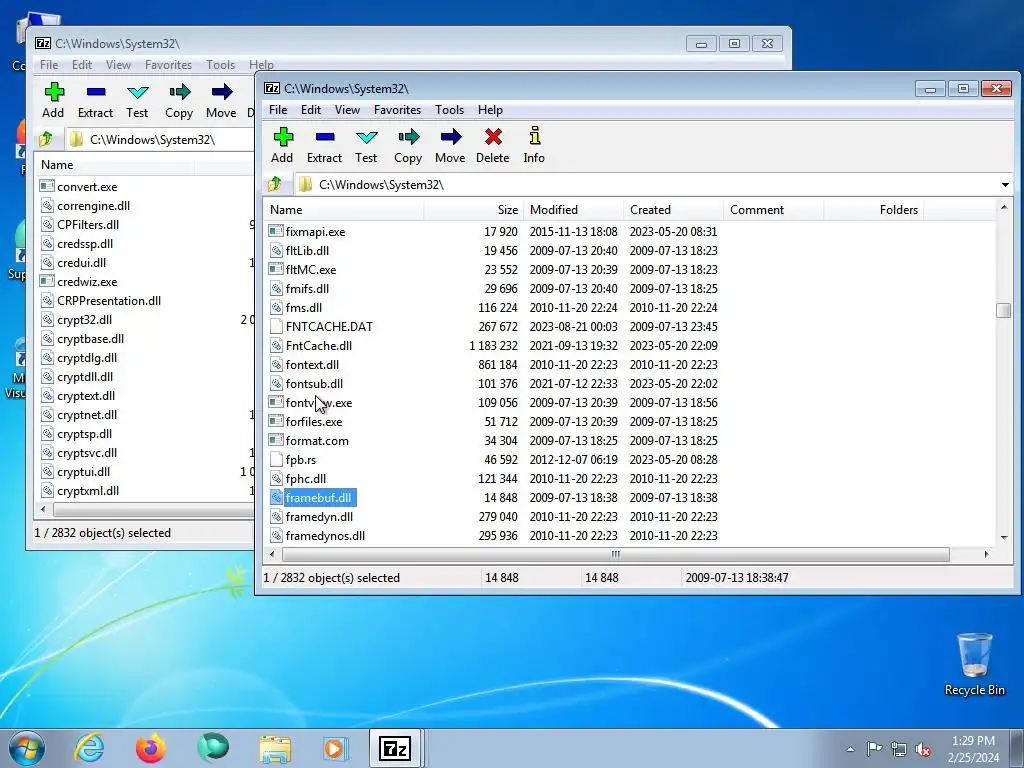
Task: Sort by Name column in front window
Action: [344, 210]
